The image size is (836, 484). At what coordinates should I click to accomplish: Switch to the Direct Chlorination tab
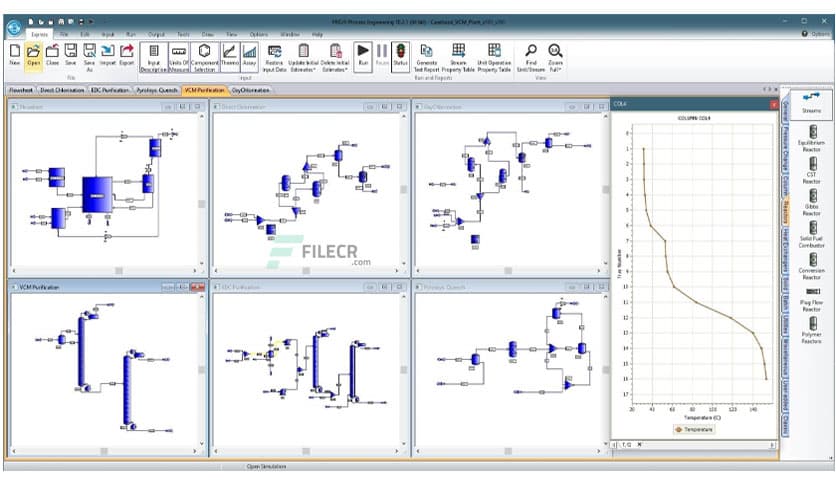click(x=62, y=90)
